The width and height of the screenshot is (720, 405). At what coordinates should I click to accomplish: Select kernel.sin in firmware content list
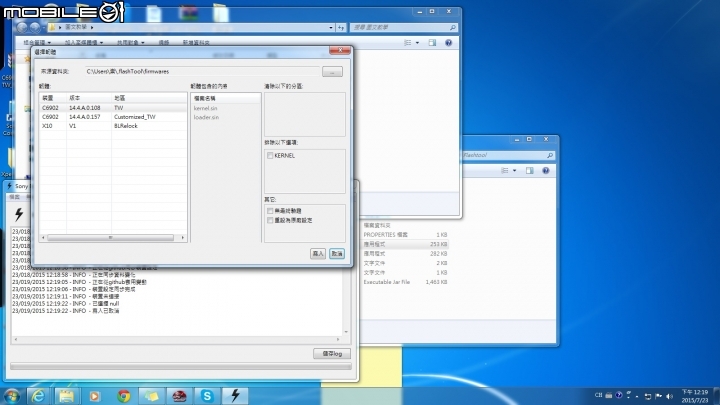tap(205, 108)
